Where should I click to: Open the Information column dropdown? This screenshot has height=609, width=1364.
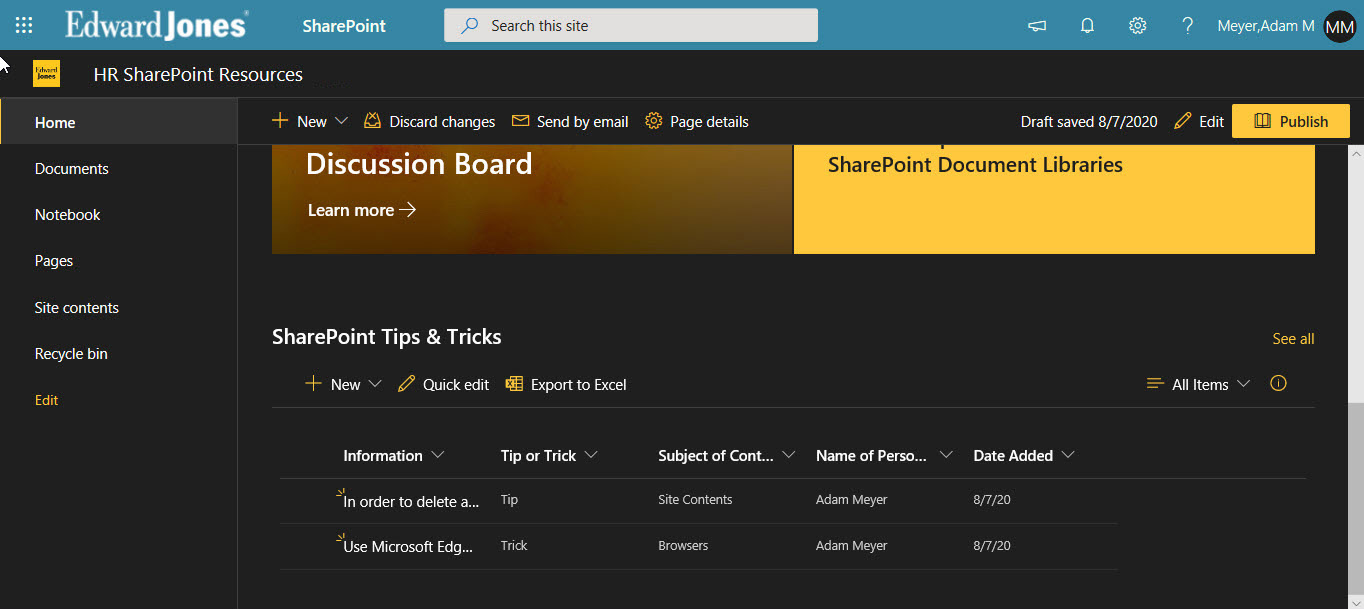[437, 455]
